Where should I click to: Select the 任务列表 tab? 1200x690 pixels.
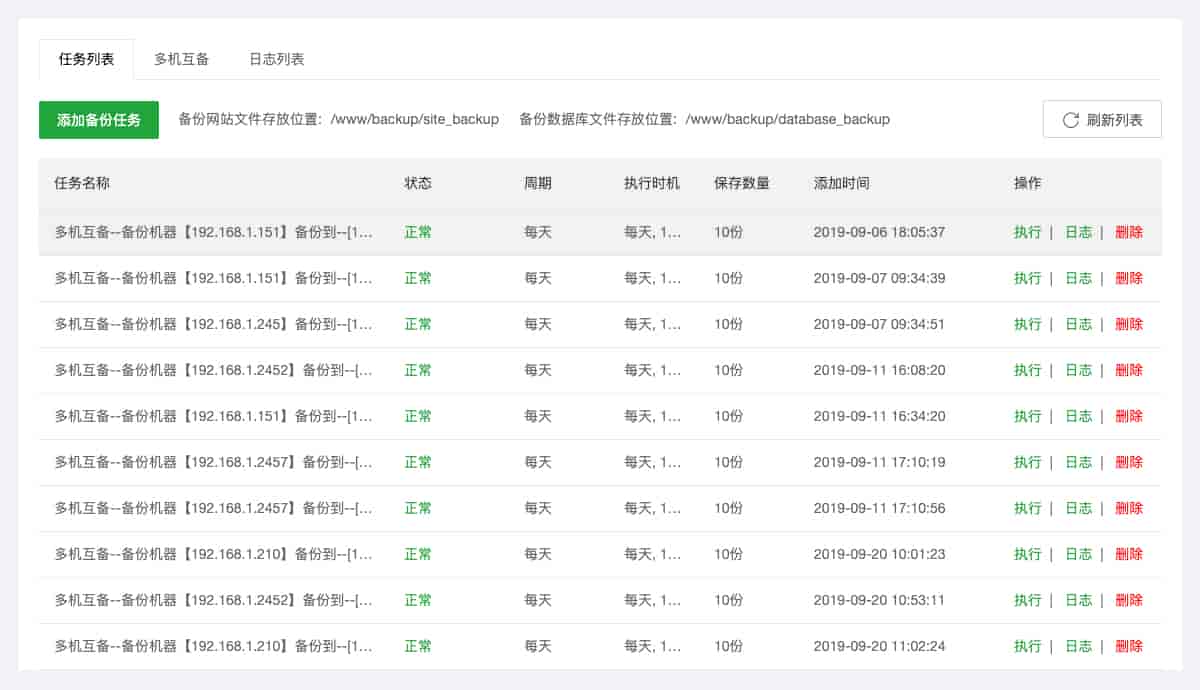(x=87, y=59)
